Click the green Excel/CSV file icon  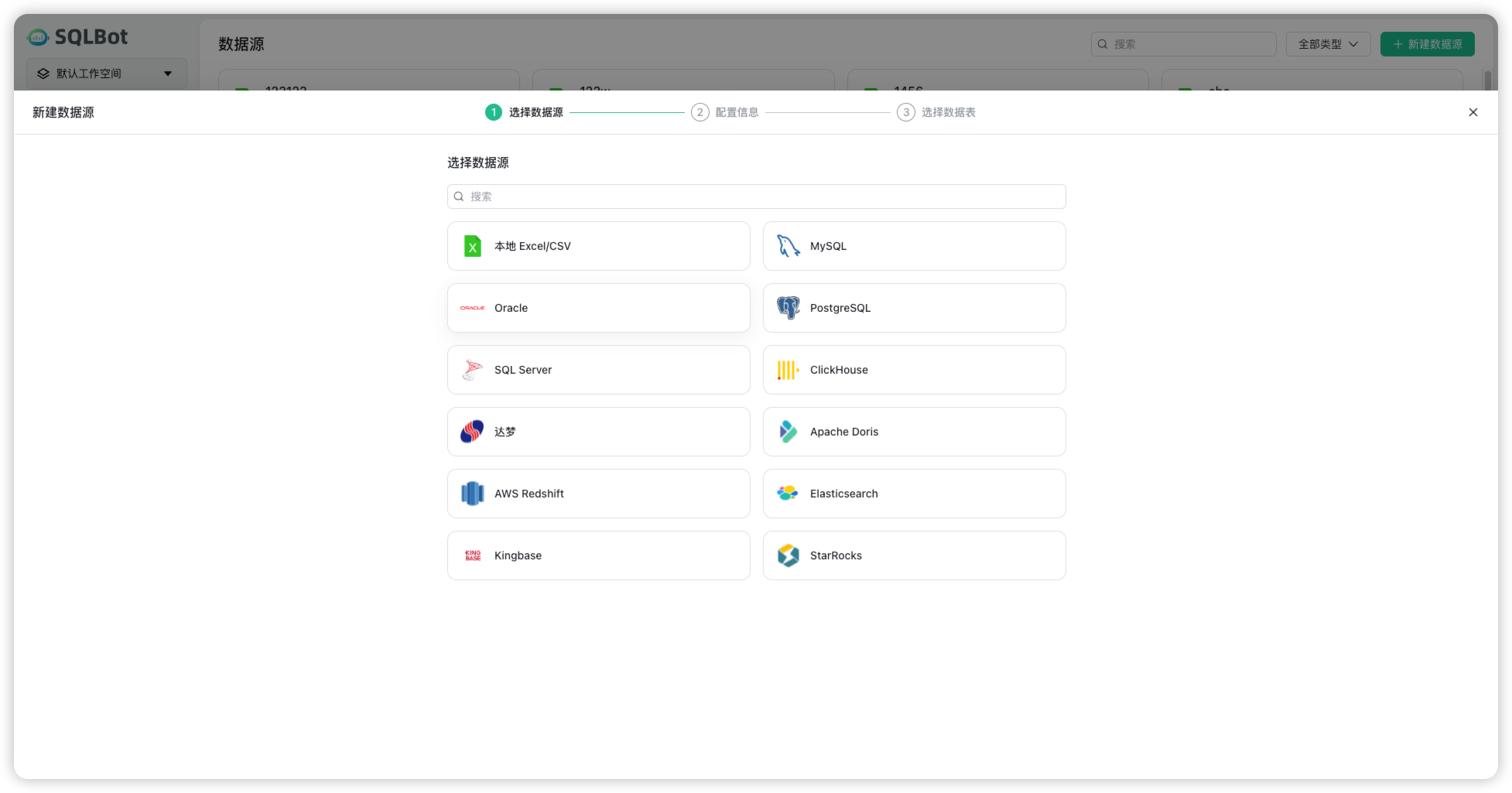click(x=472, y=246)
